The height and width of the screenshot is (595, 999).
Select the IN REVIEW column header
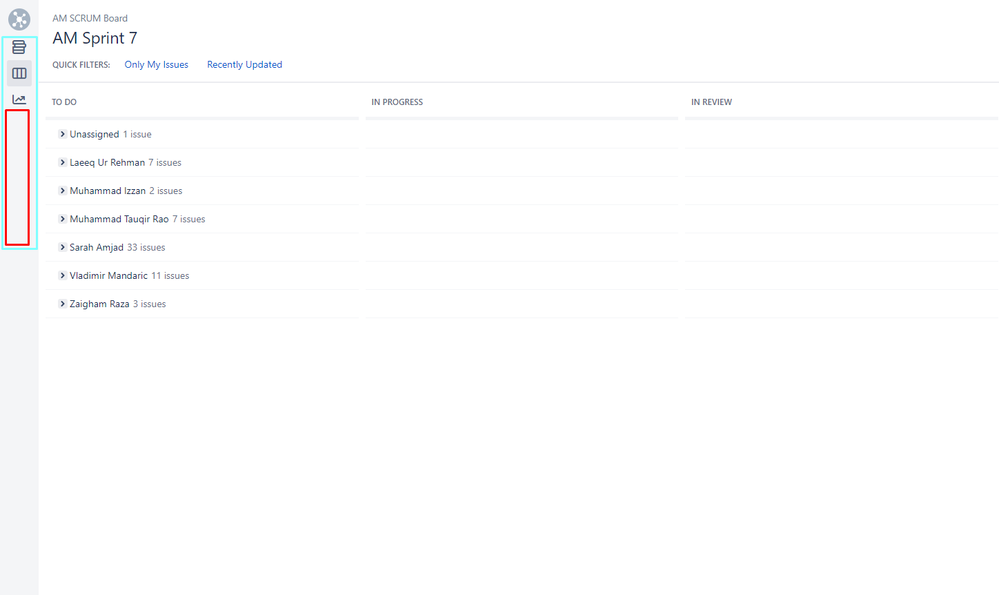coord(711,101)
